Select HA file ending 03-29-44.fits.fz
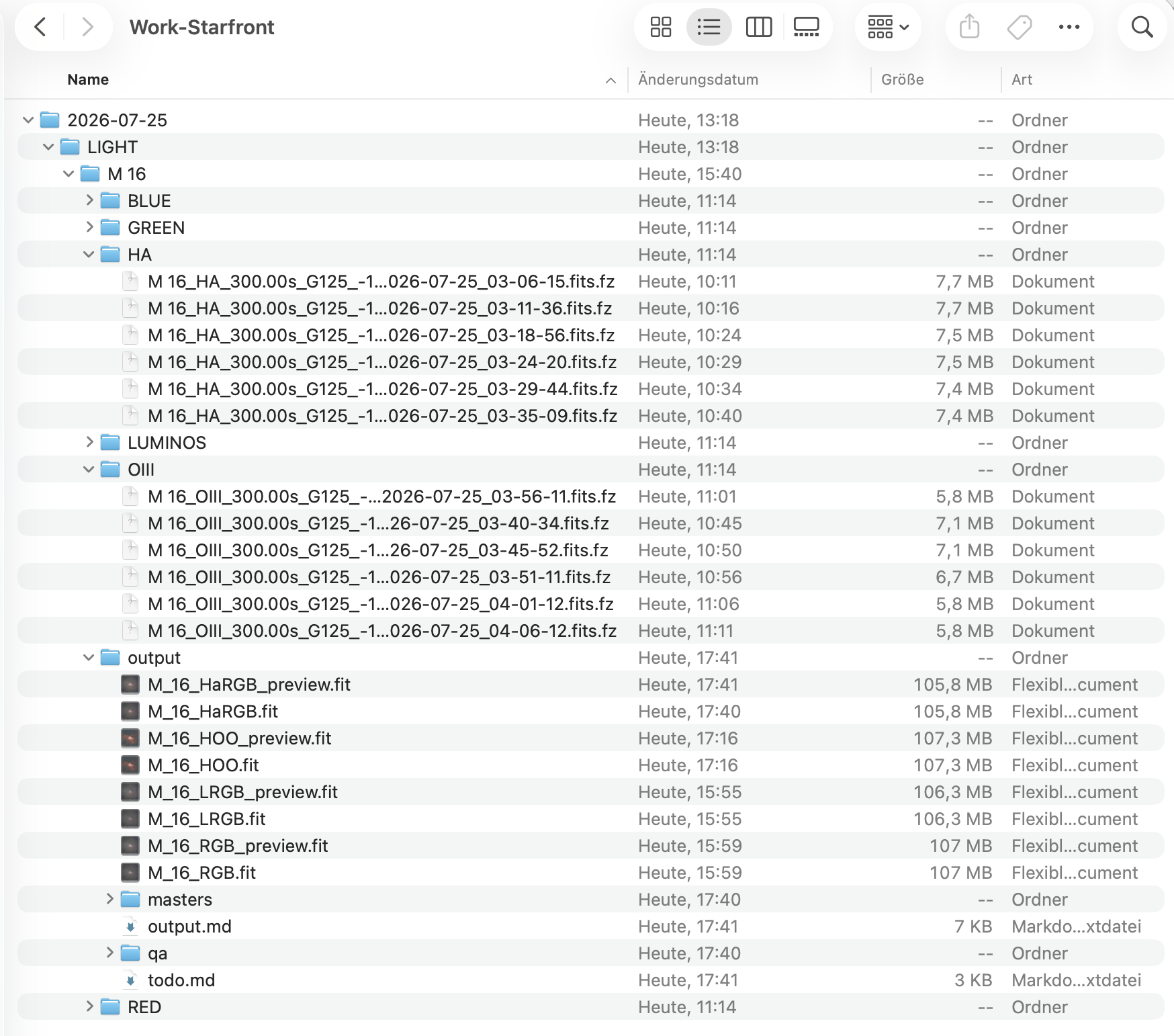 pos(382,389)
